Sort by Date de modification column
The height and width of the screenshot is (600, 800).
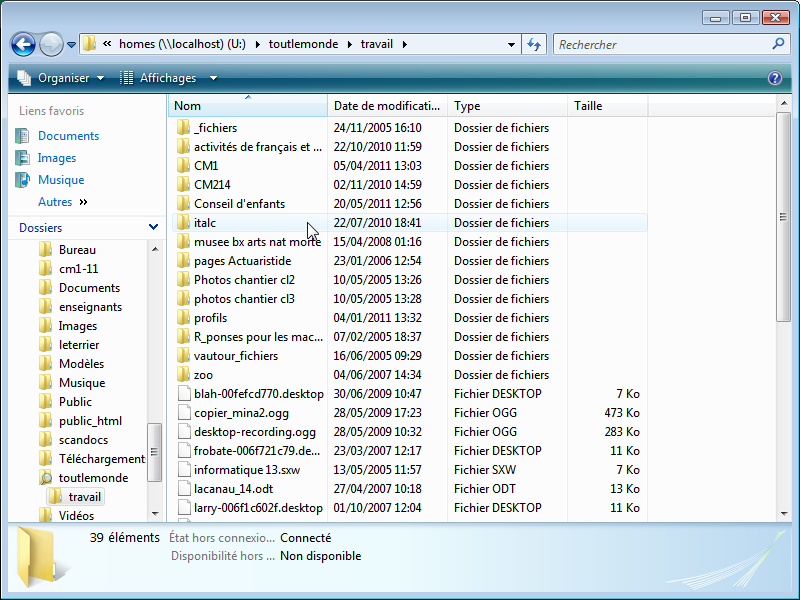click(387, 106)
